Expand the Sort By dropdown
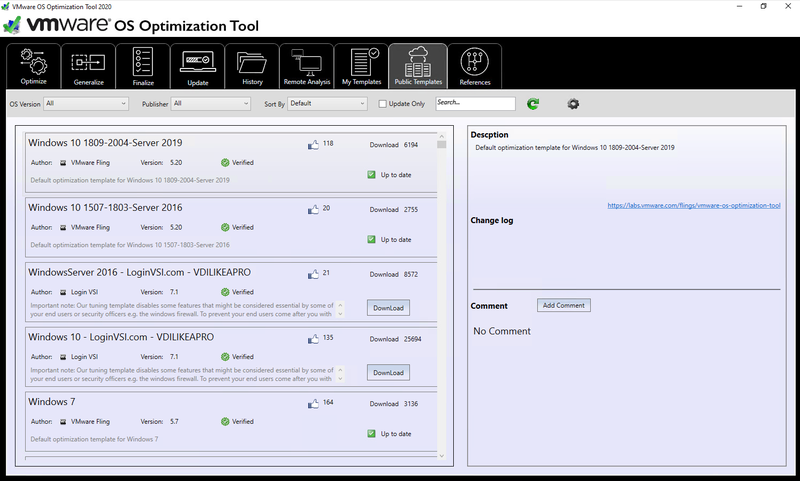 point(328,103)
